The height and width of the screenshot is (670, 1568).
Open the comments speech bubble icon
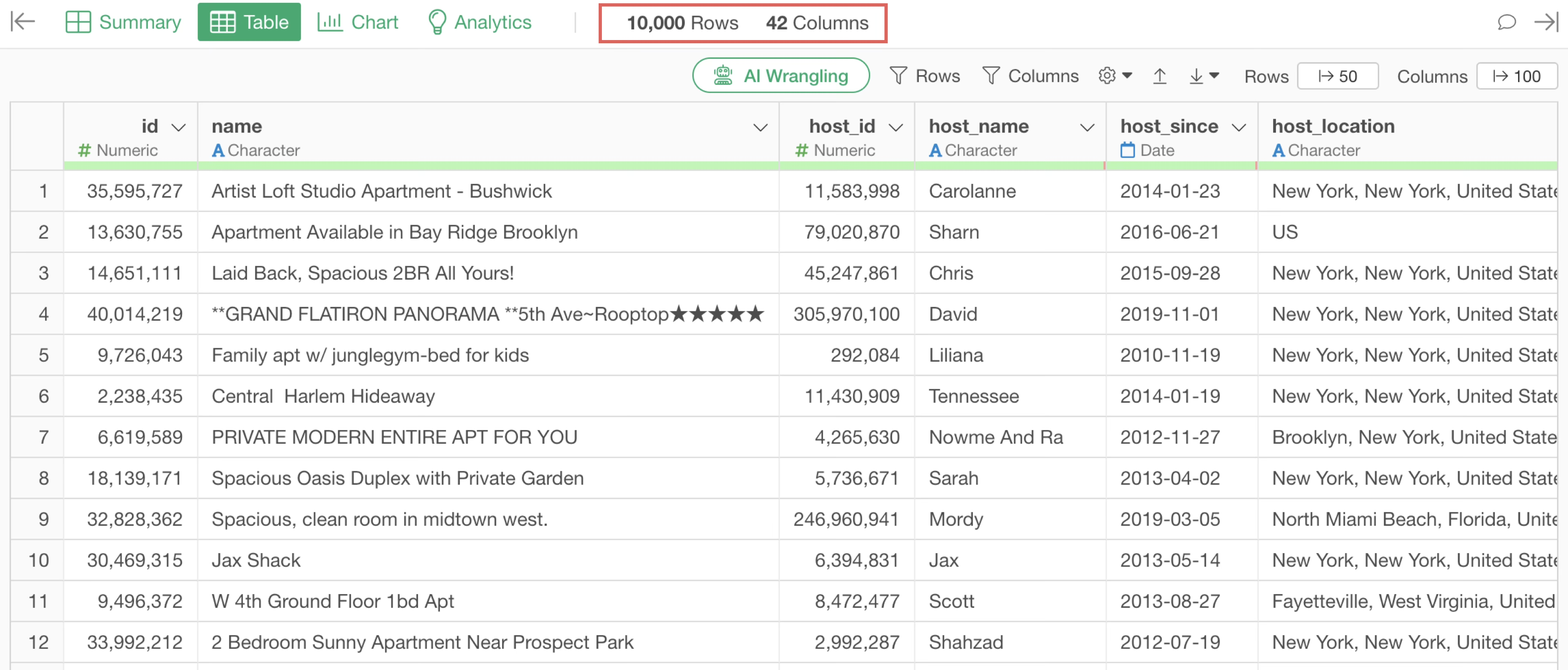pos(1506,22)
